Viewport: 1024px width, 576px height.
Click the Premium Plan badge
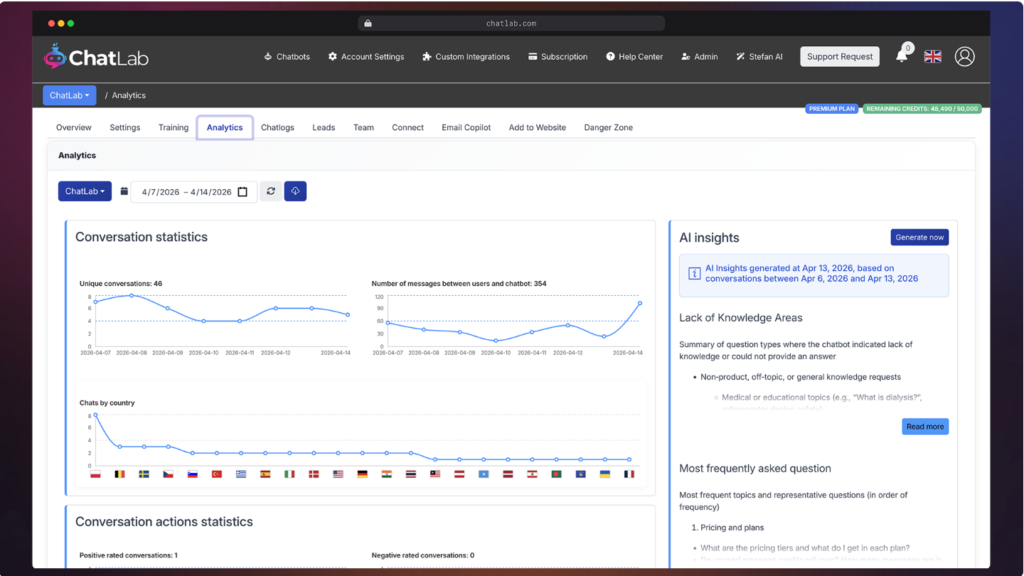(831, 109)
